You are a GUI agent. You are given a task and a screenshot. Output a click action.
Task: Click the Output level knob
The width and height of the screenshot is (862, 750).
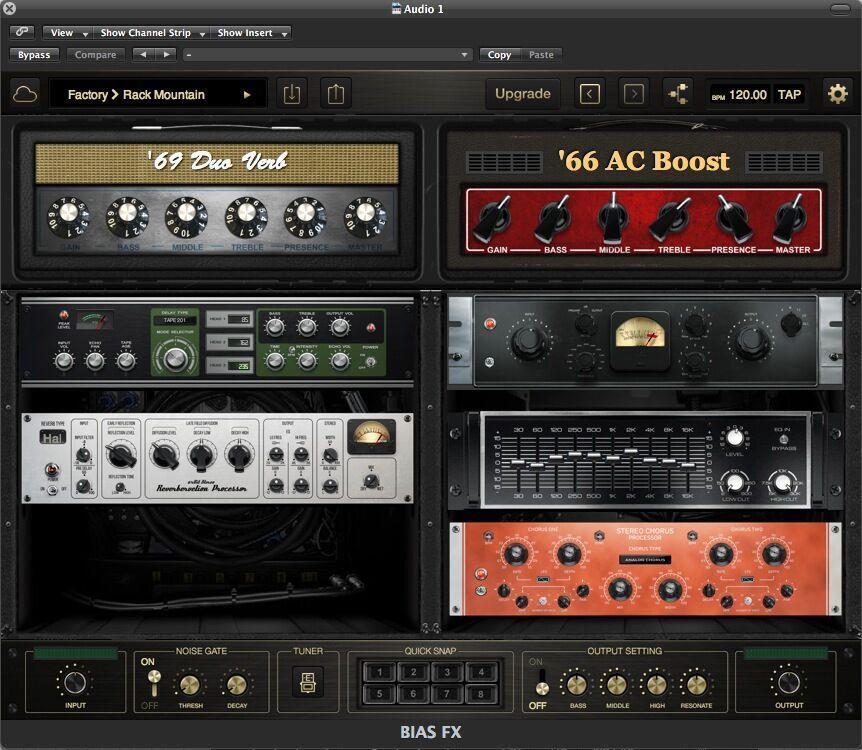pos(789,682)
